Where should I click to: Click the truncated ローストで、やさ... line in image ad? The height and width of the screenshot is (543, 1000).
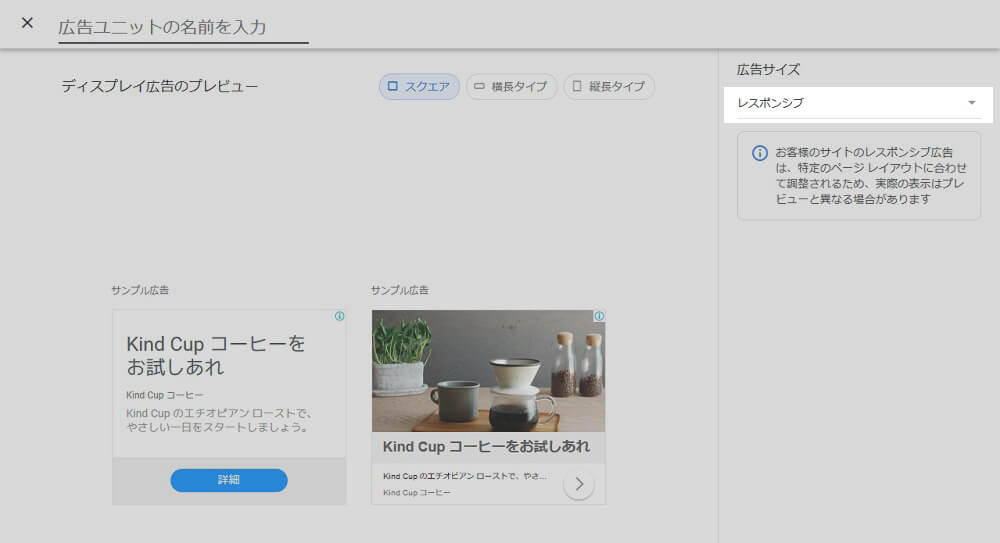464,476
